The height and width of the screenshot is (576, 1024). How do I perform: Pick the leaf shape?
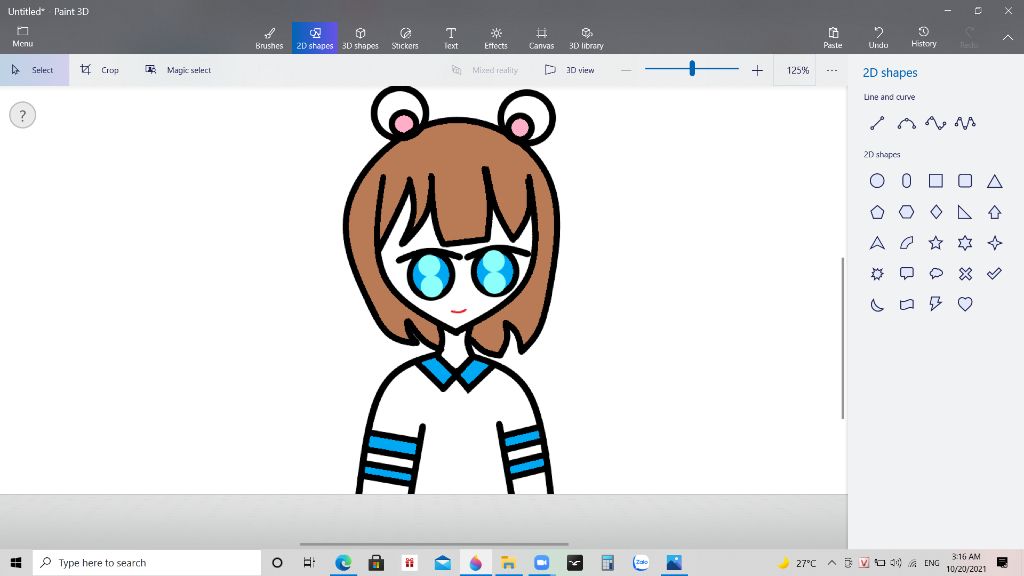[x=906, y=243]
